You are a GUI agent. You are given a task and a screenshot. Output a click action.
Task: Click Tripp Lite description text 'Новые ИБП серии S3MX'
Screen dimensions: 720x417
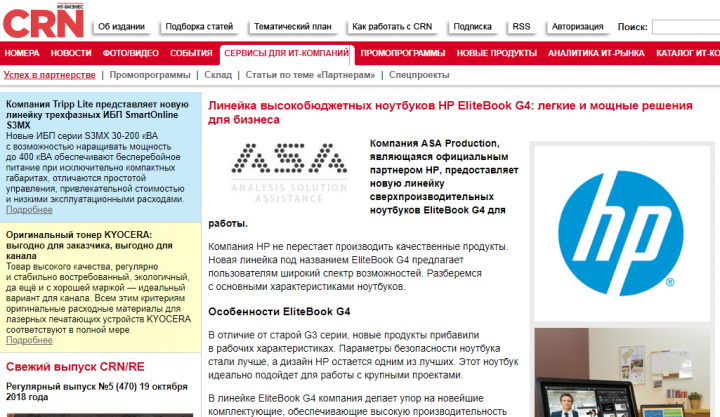point(95,168)
